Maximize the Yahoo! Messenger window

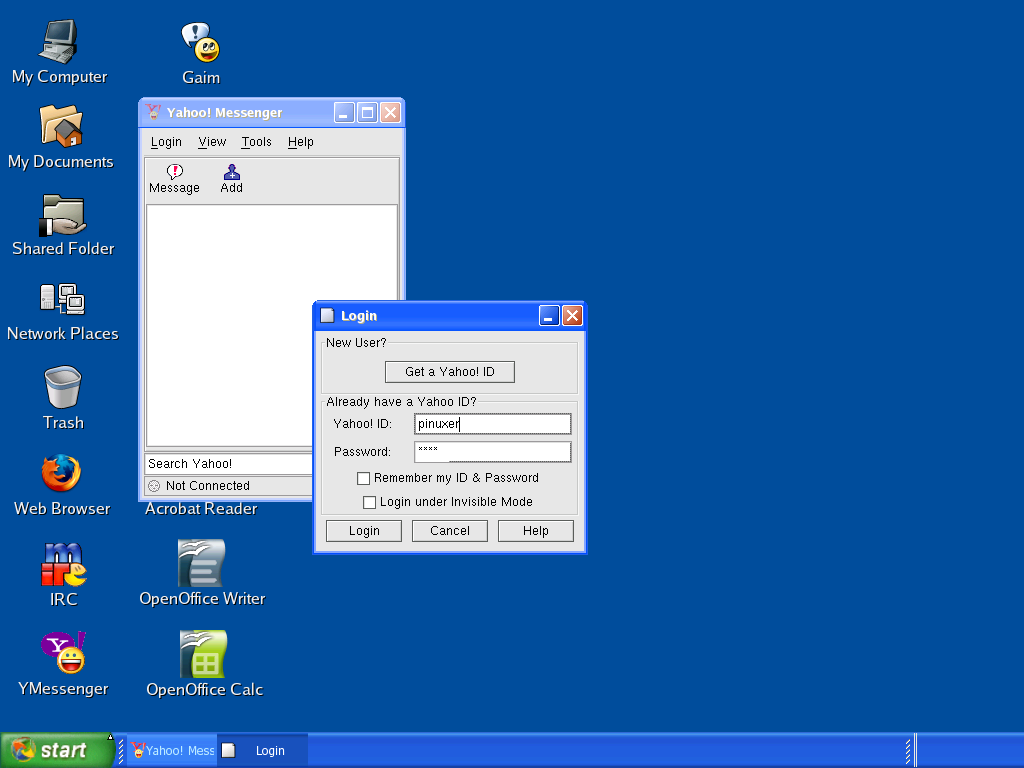click(x=368, y=112)
